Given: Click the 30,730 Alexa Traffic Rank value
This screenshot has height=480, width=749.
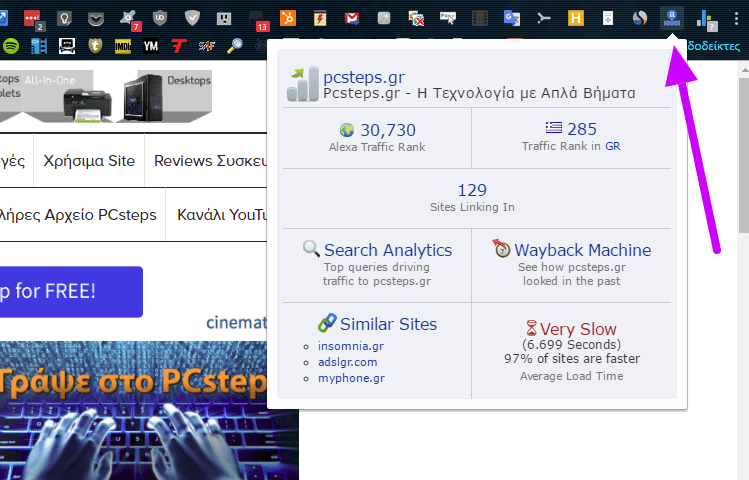Looking at the screenshot, I should click(x=388, y=130).
